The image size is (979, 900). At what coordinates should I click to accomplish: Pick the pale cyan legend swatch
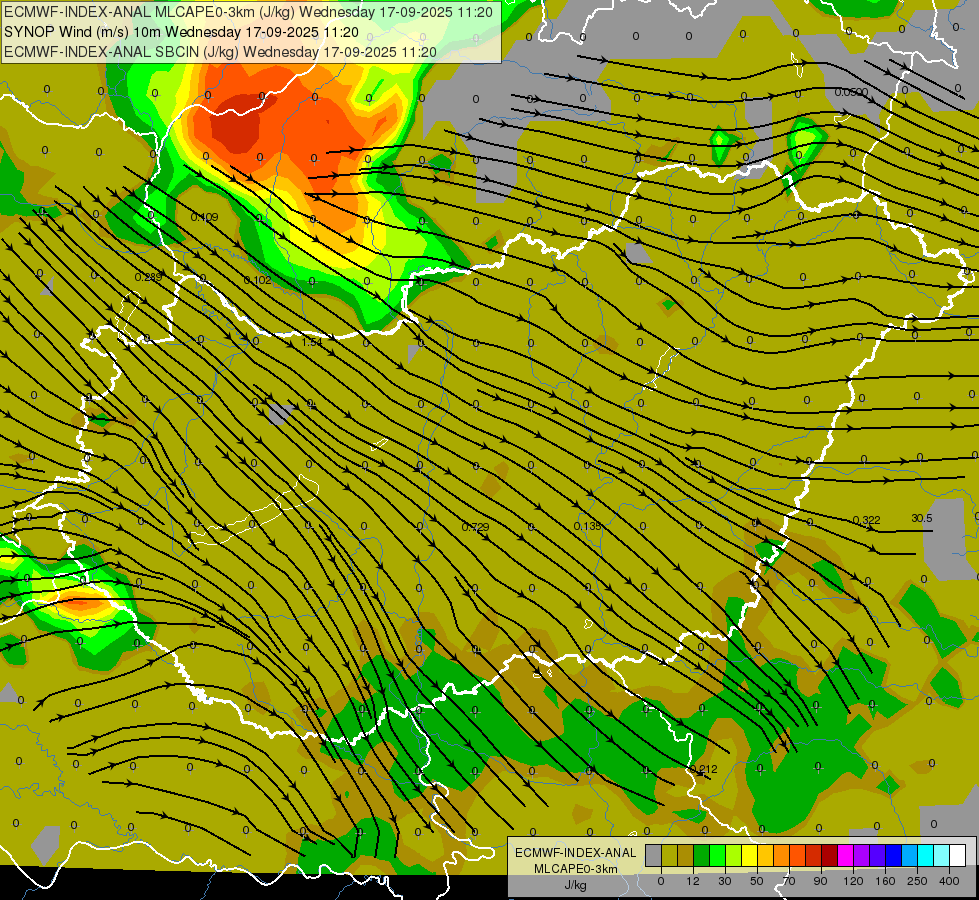point(942,855)
